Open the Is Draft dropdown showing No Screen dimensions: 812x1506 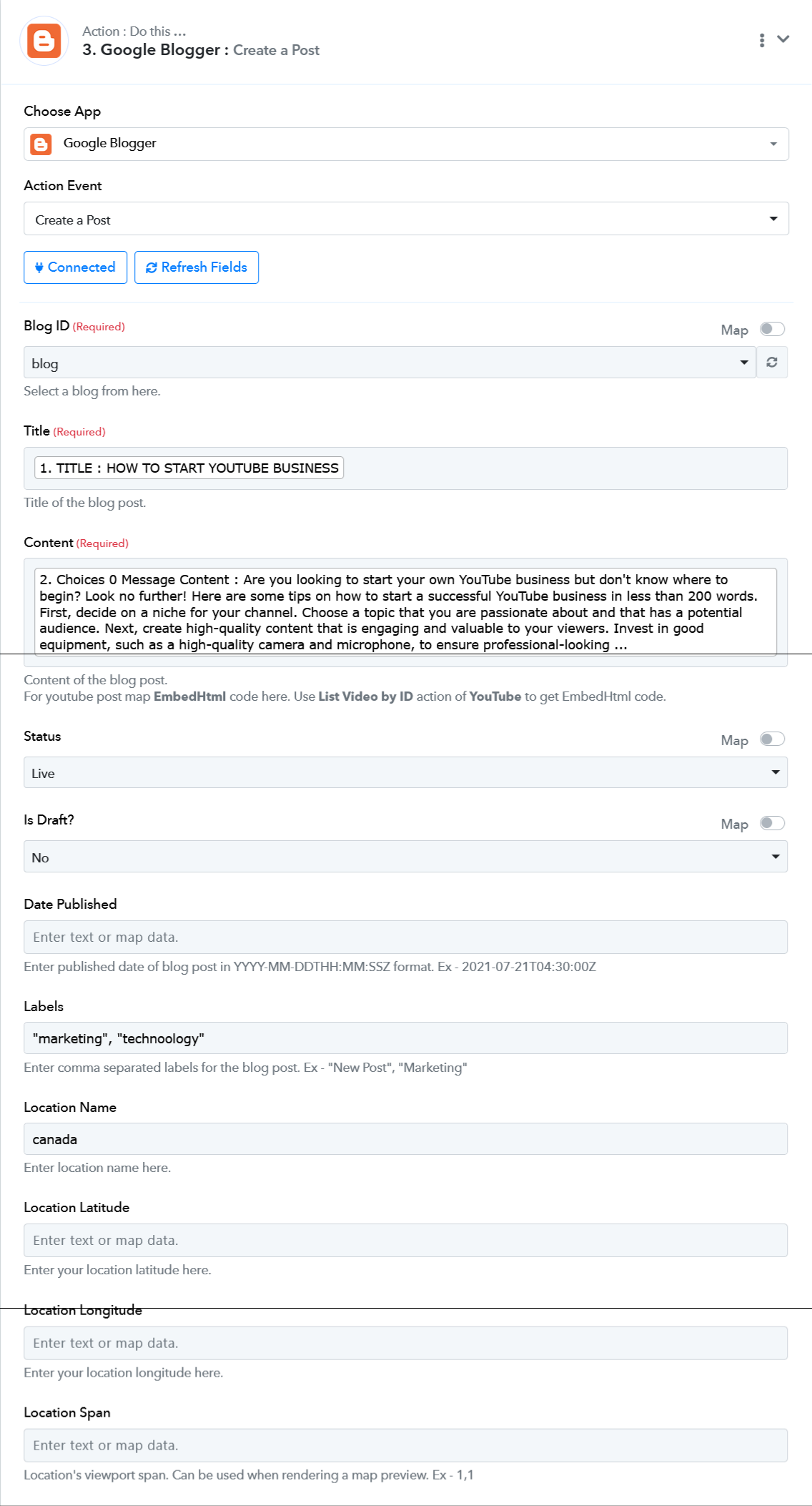(405, 857)
